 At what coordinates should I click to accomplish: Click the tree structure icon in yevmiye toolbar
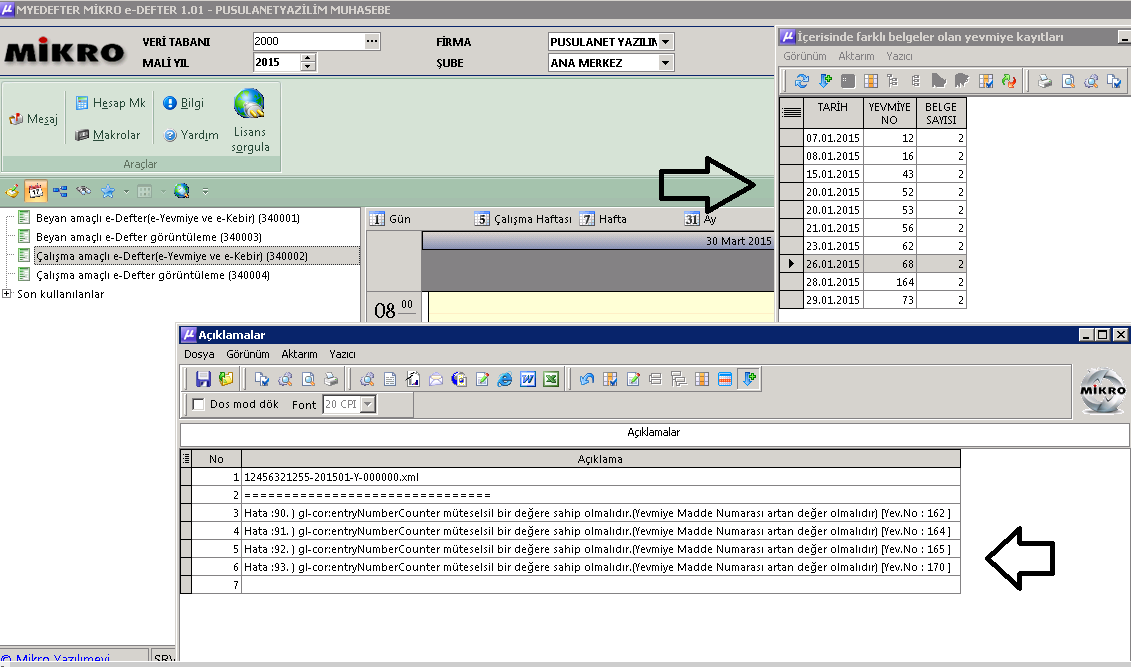[893, 81]
